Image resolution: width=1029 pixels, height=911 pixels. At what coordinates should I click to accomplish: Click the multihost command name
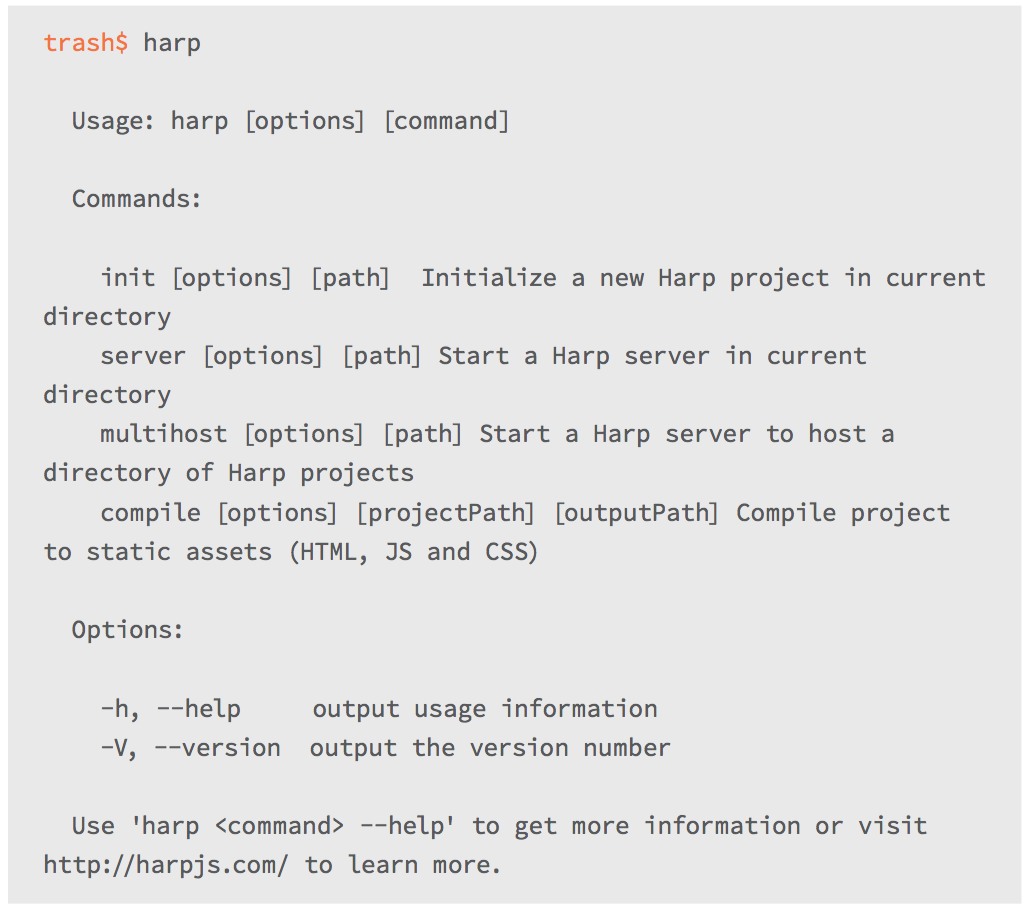click(x=163, y=434)
